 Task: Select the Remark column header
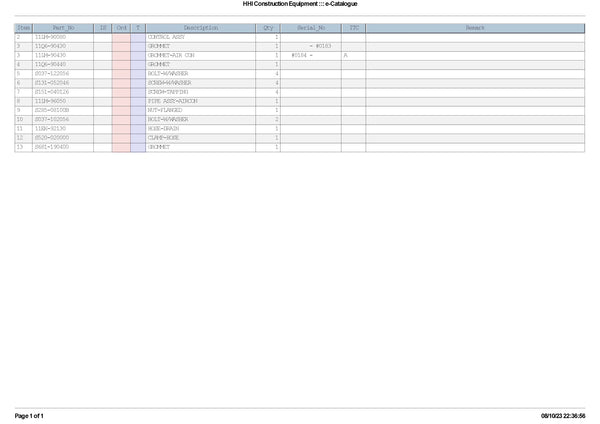point(475,27)
